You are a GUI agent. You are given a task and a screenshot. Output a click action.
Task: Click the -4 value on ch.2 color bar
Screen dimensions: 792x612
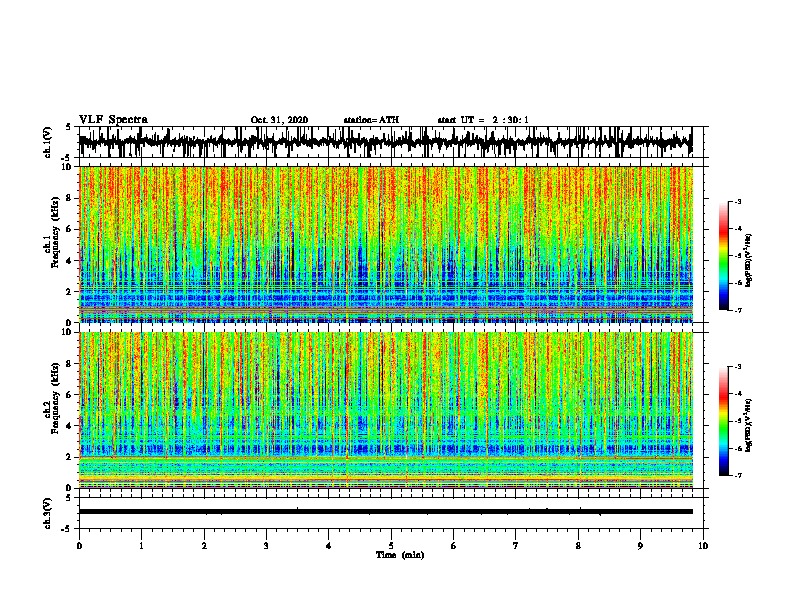pos(738,394)
